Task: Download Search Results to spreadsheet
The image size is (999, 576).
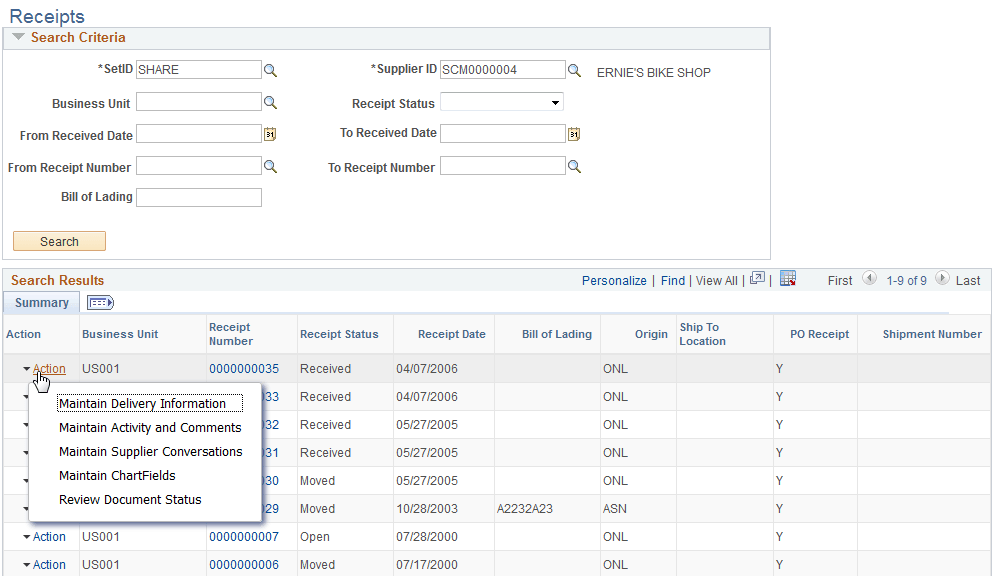Action: click(788, 280)
